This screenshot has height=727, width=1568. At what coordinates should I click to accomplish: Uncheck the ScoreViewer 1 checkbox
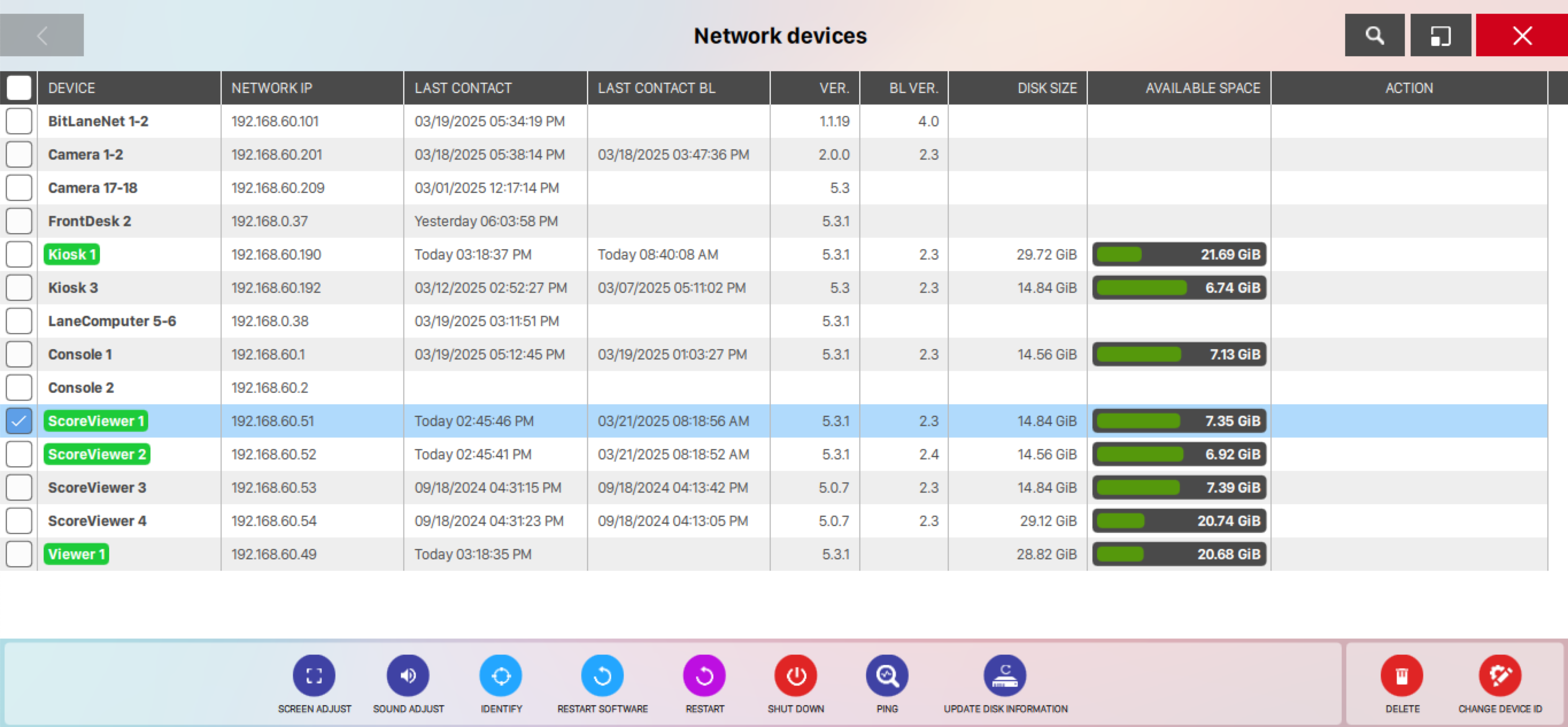(19, 421)
